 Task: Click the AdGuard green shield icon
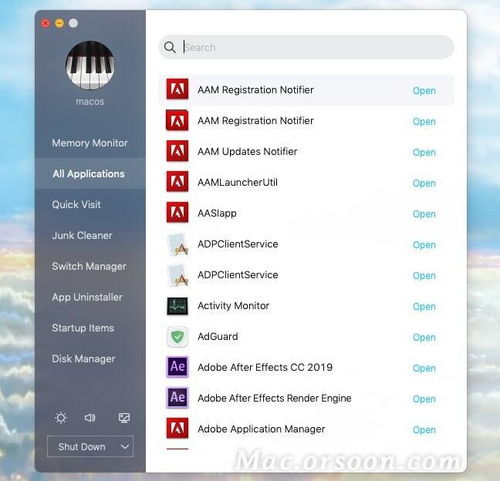[177, 337]
